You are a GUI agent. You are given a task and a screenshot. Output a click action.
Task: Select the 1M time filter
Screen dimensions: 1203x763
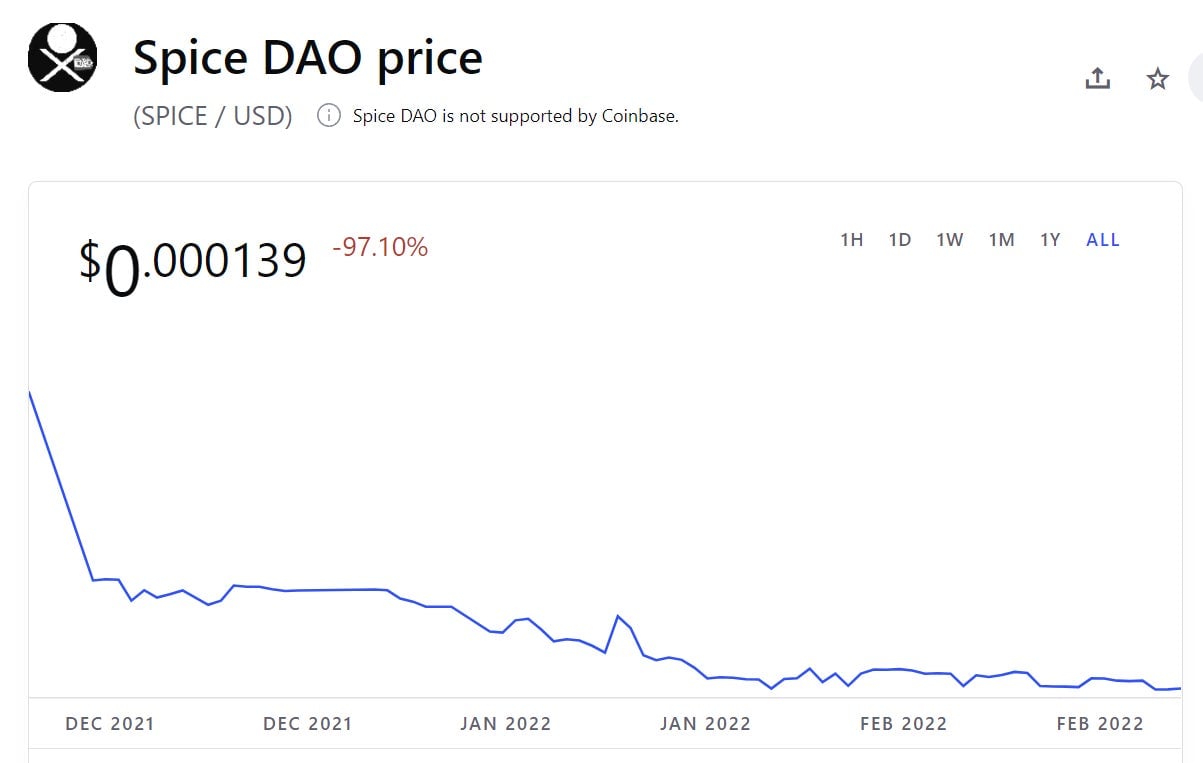pos(1001,239)
